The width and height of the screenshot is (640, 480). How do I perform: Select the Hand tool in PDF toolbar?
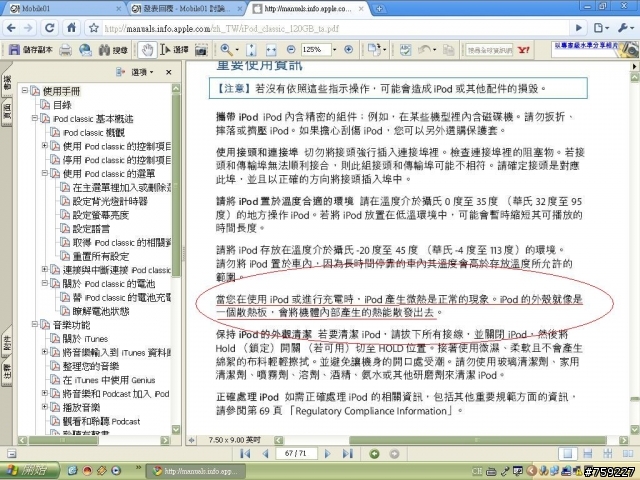pos(147,50)
